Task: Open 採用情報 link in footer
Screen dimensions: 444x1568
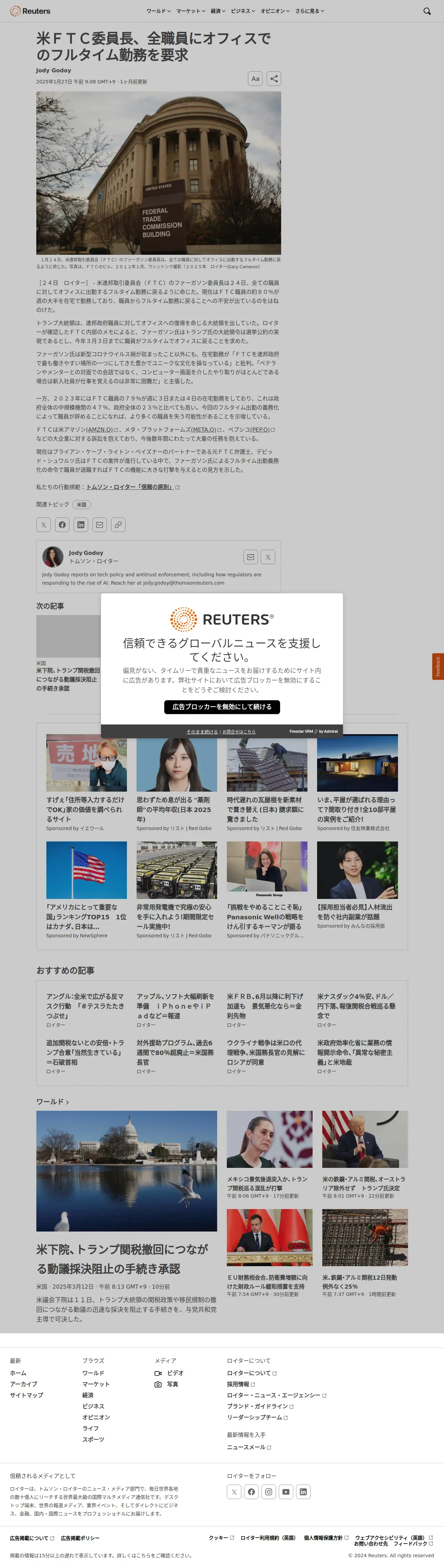Action: (x=241, y=1384)
